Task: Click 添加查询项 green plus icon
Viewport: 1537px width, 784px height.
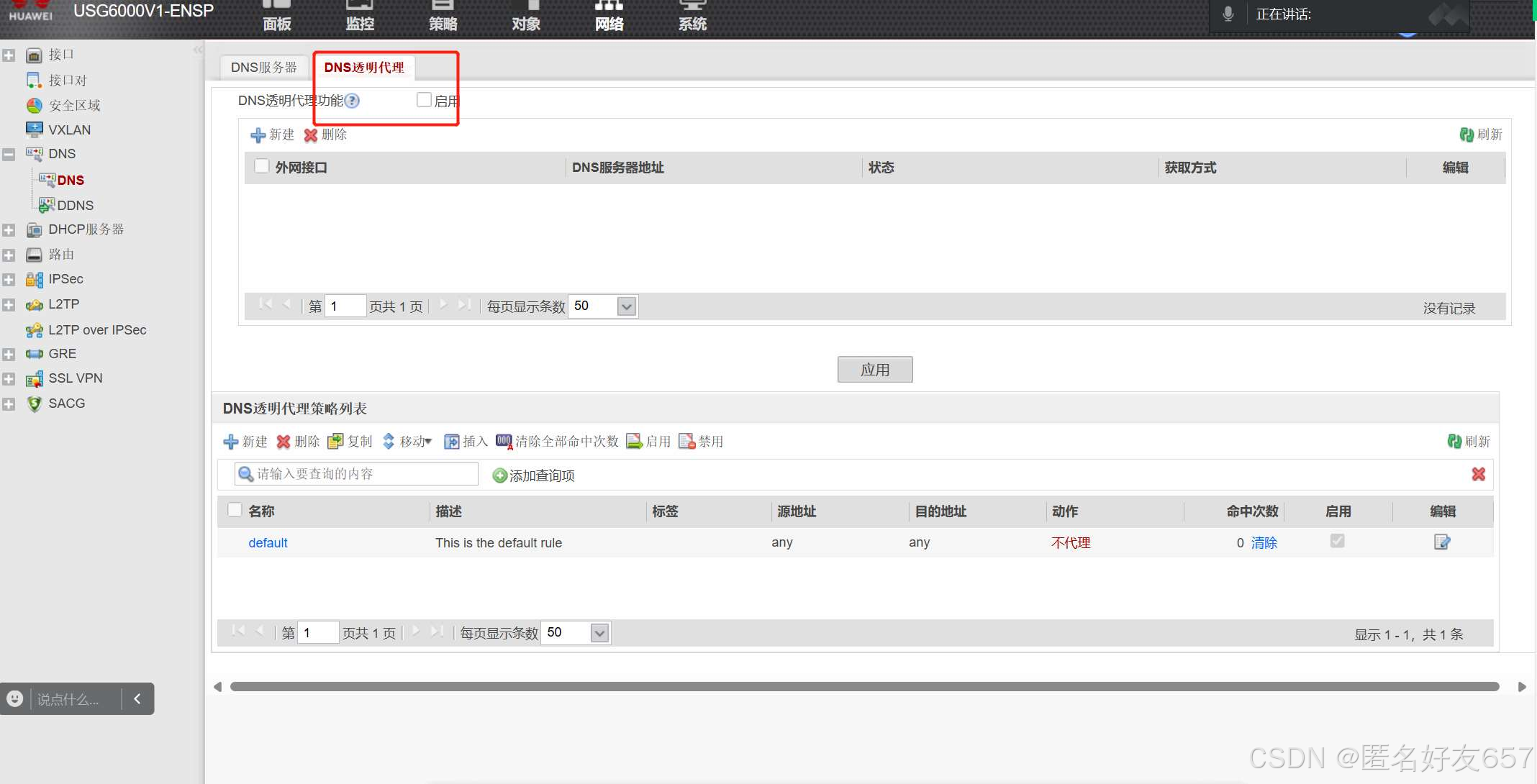Action: [x=499, y=475]
